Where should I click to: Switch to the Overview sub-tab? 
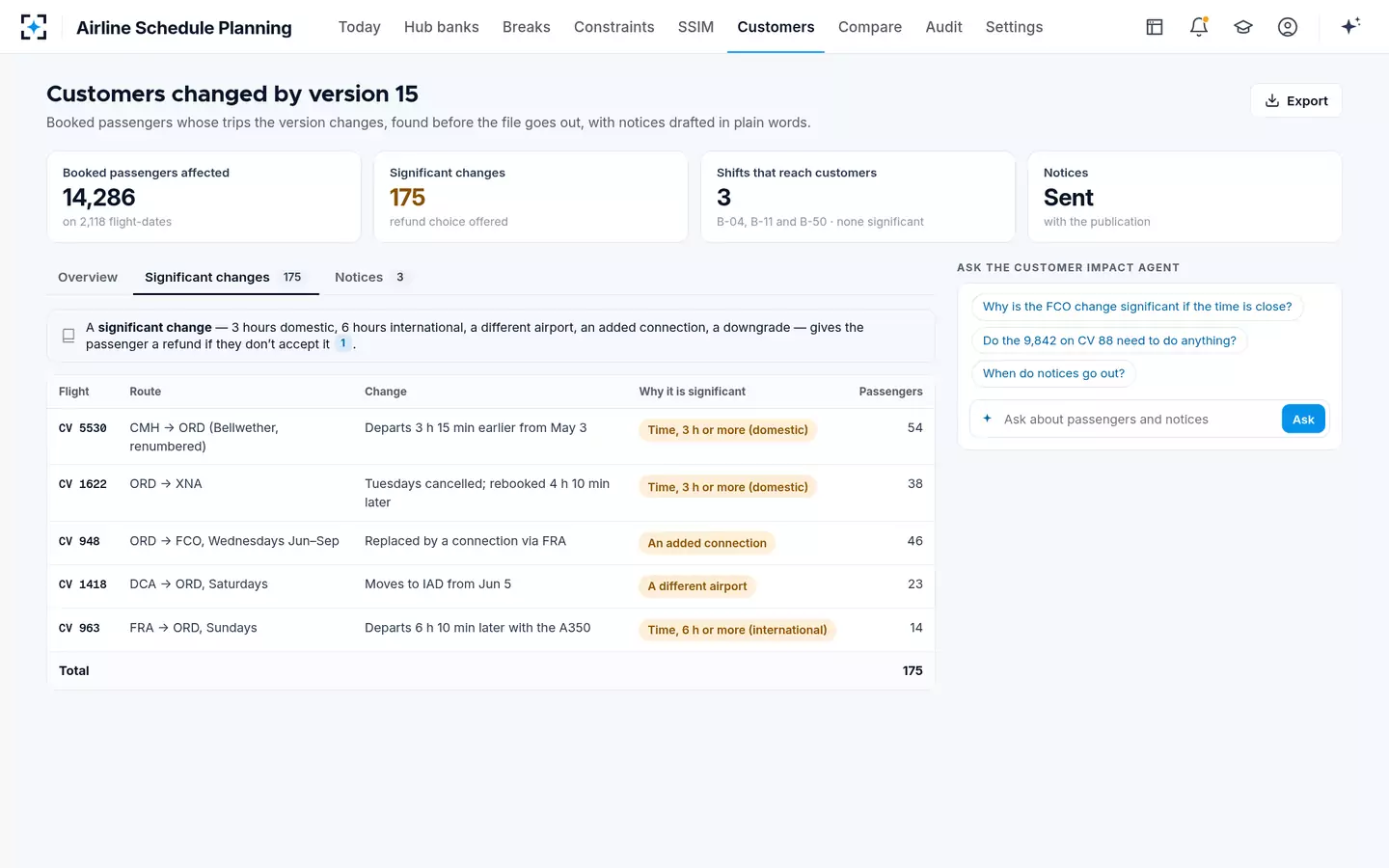tap(88, 277)
